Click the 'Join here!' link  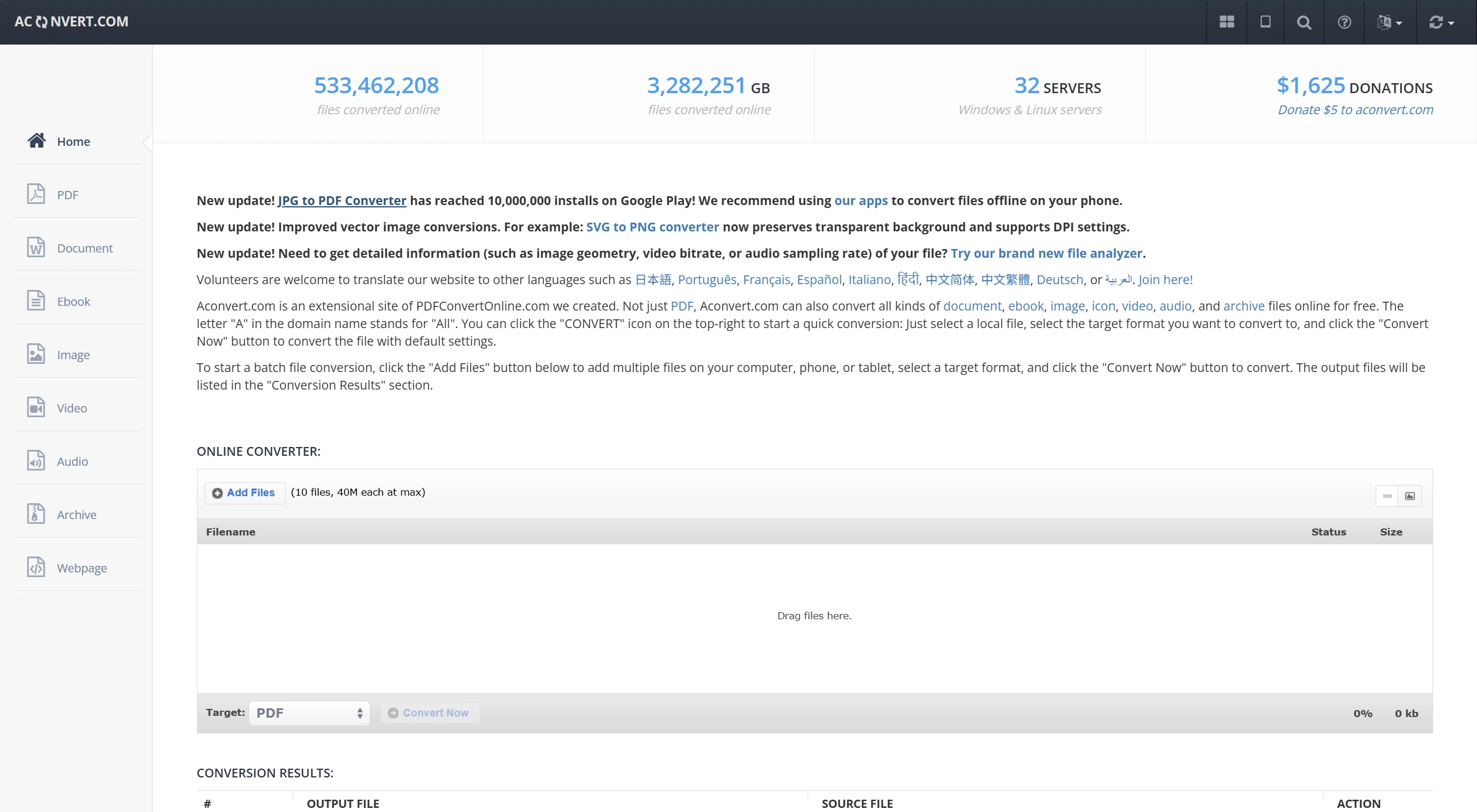click(x=1166, y=280)
